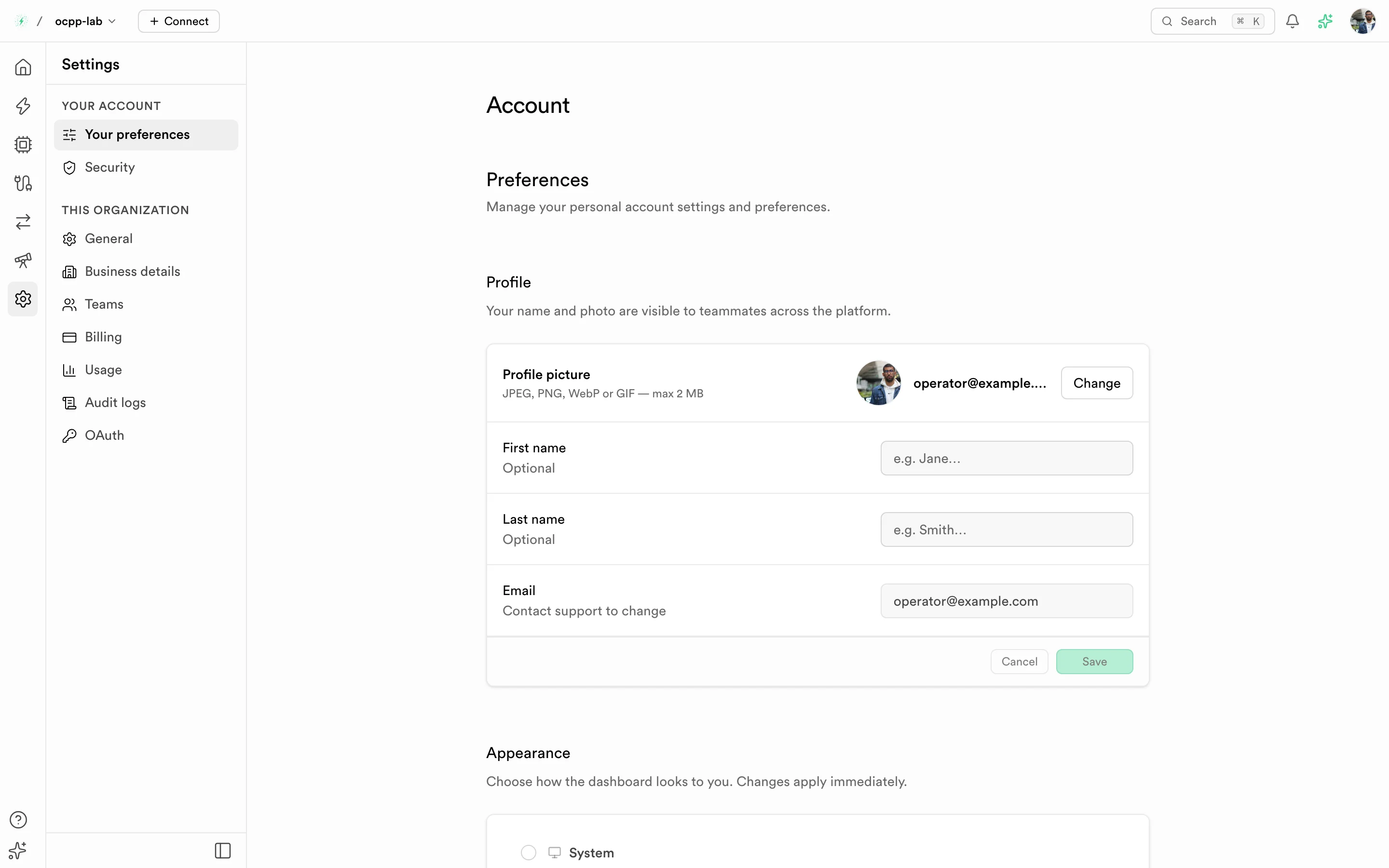The width and height of the screenshot is (1389, 868).
Task: Click the profile picture thumbnail in the Profile card
Action: 878,383
